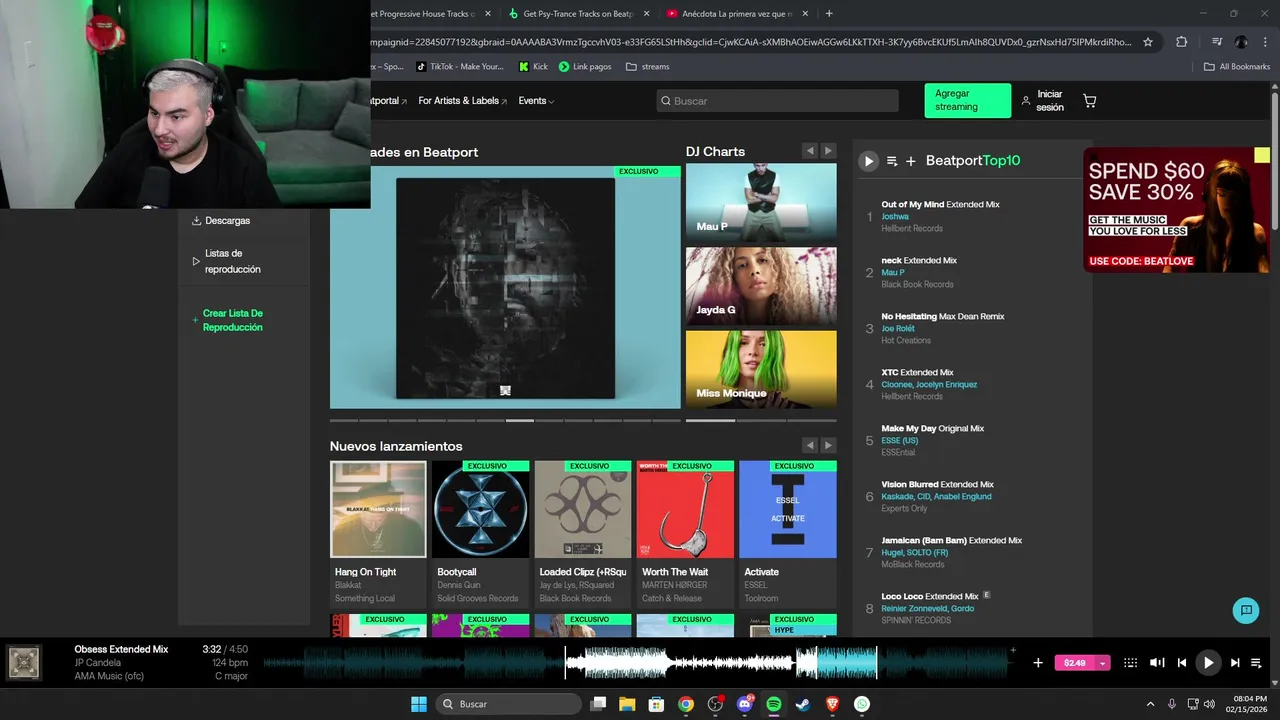
Task: Skip to next track in player
Action: click(1235, 663)
